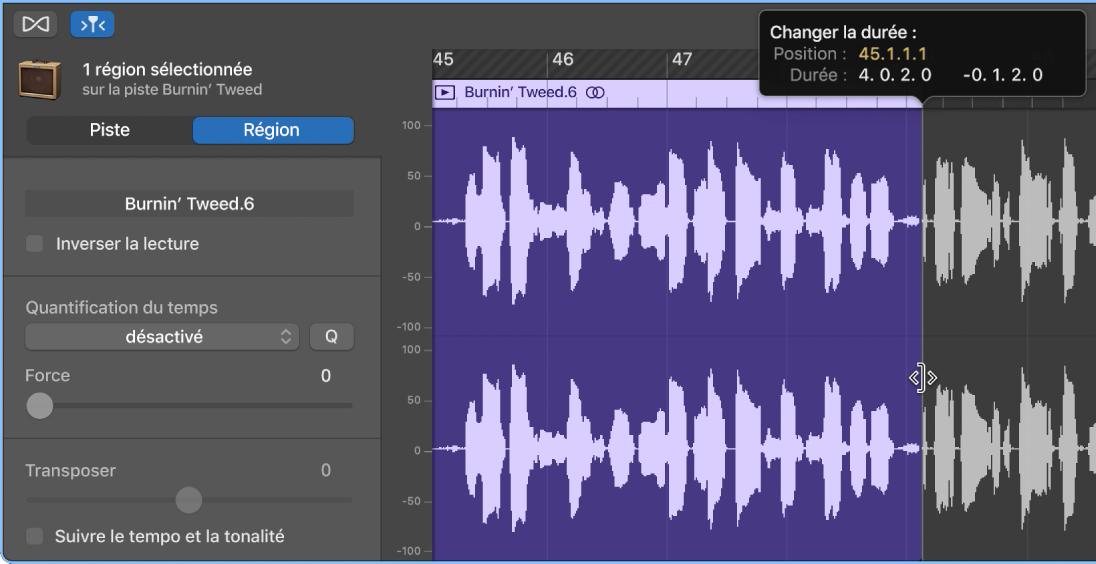Viewport: 1096px width, 564px height.
Task: Click the Burnin' Tweed.6 label in the region header
Action: (x=520, y=93)
